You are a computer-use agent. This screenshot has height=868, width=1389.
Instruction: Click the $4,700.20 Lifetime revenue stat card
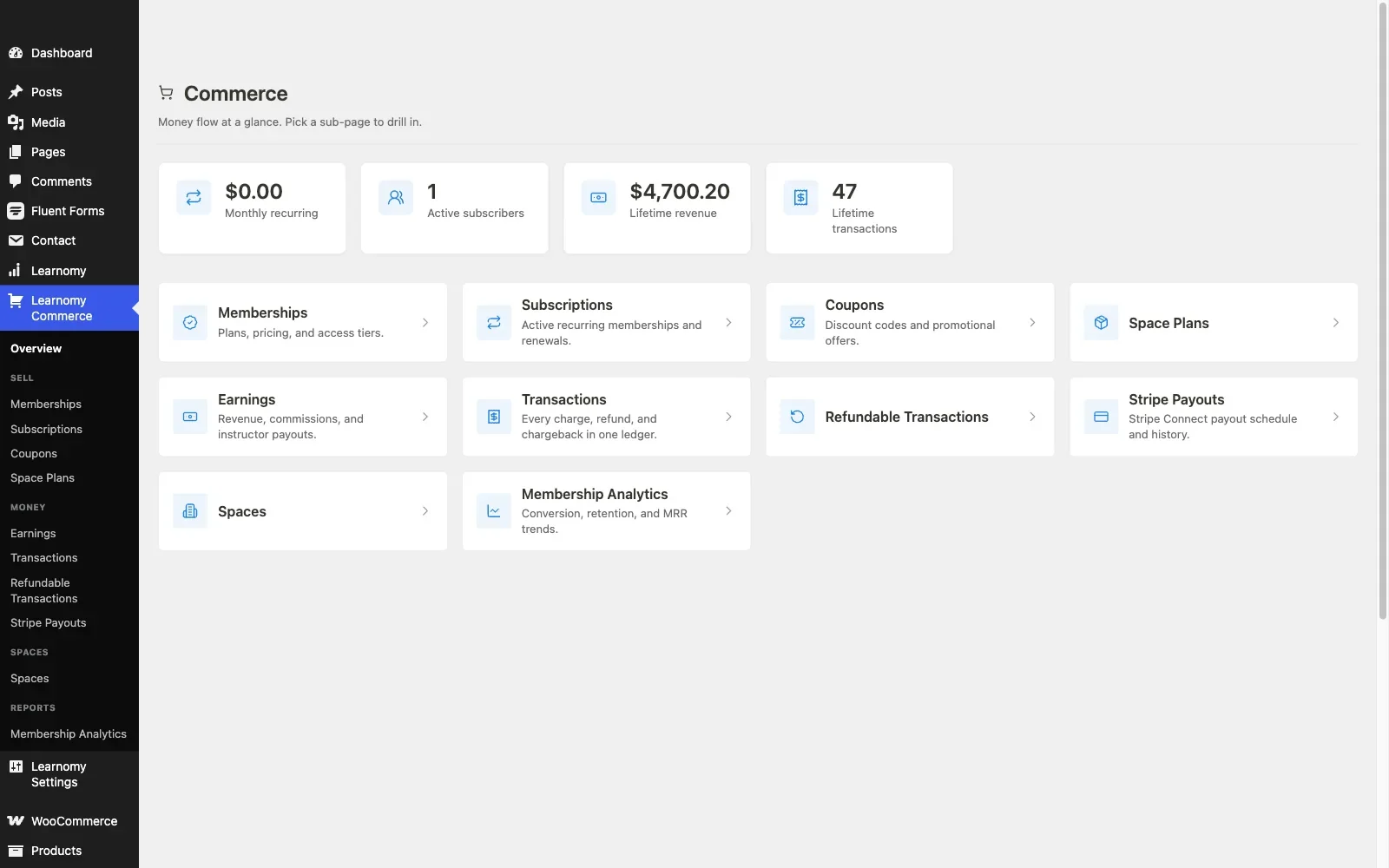(x=657, y=208)
